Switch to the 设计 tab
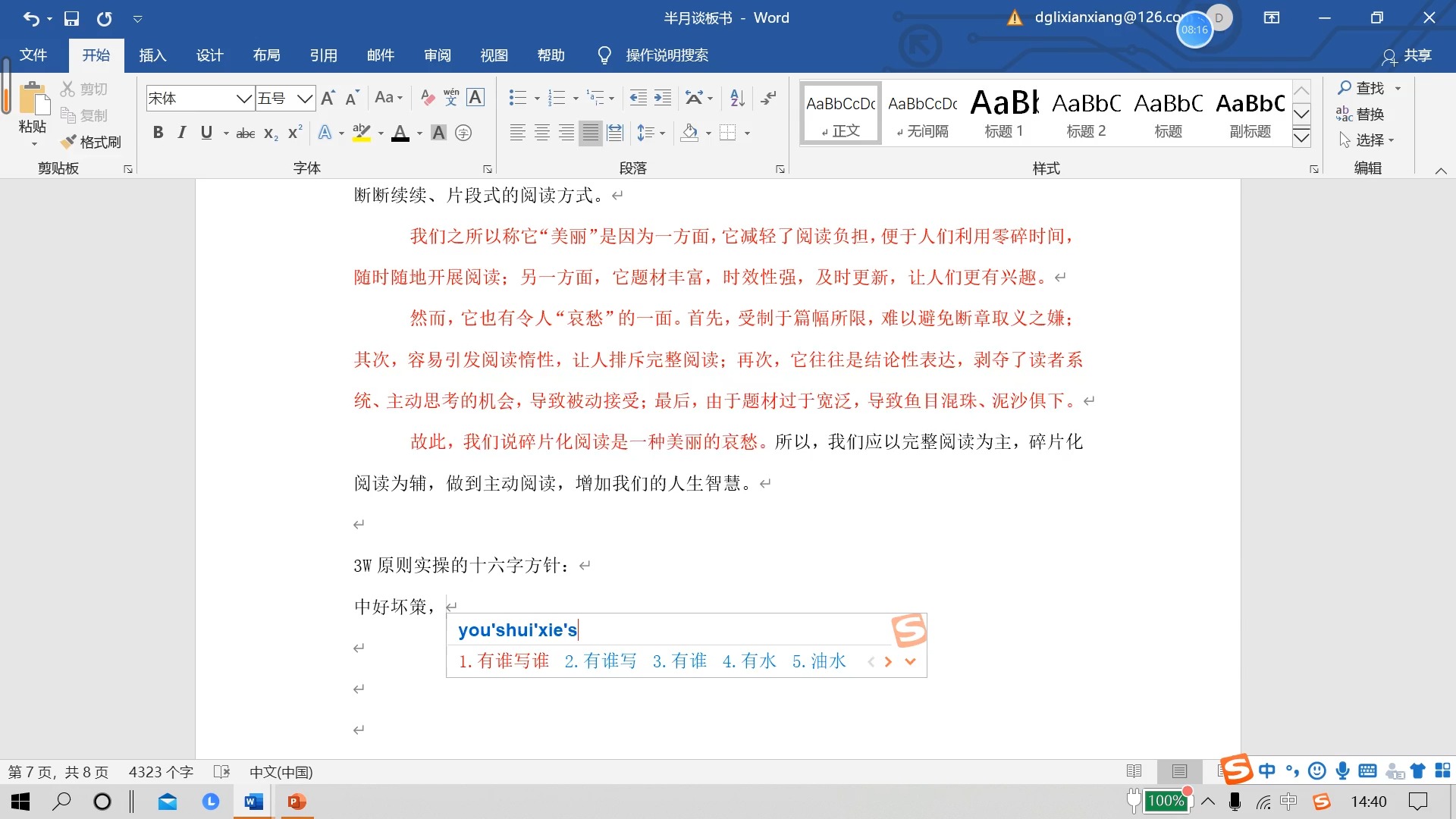Viewport: 1456px width, 819px height. click(x=209, y=55)
